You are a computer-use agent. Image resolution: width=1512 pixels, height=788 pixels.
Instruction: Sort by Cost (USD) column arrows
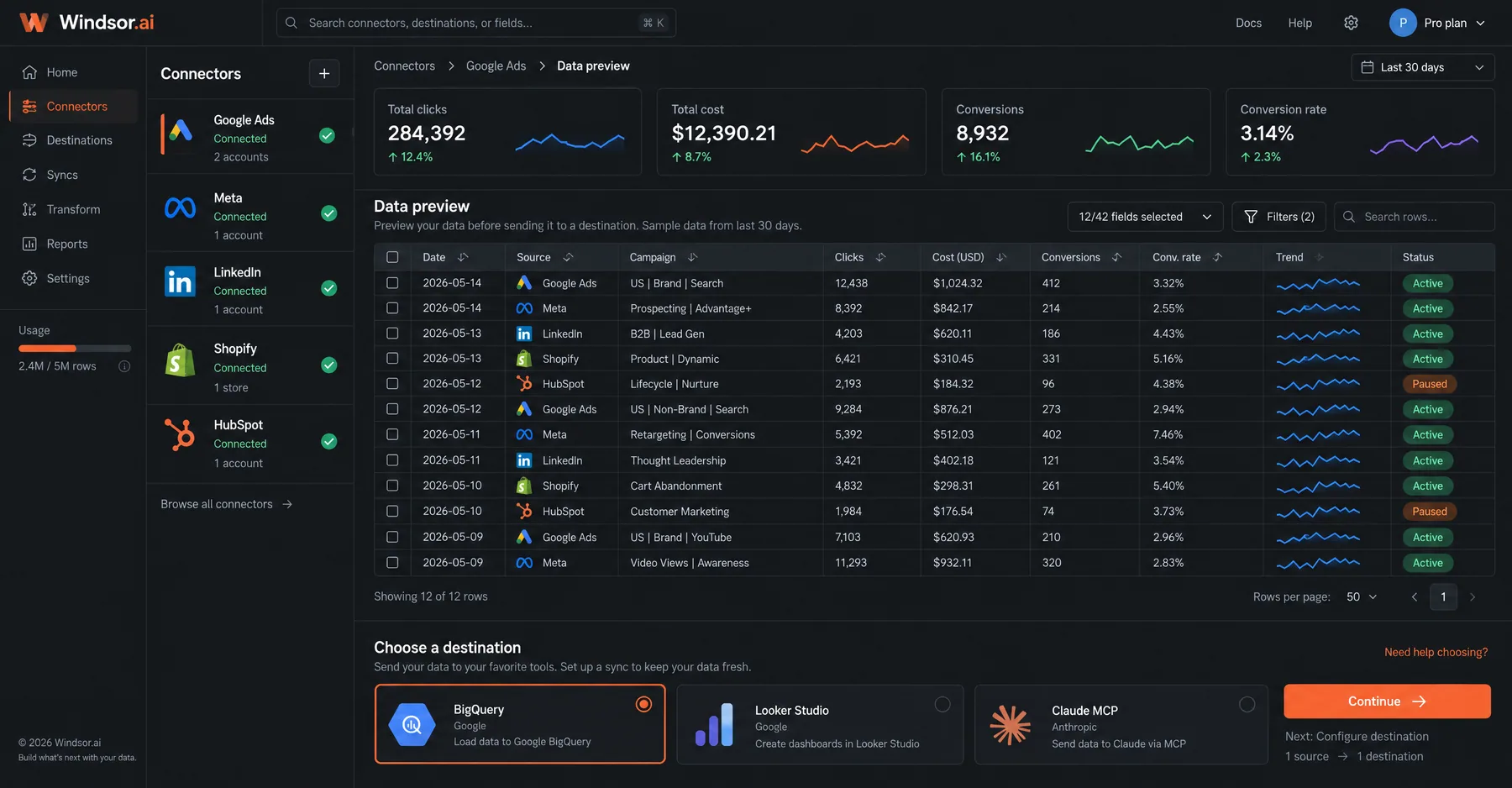tap(1001, 257)
